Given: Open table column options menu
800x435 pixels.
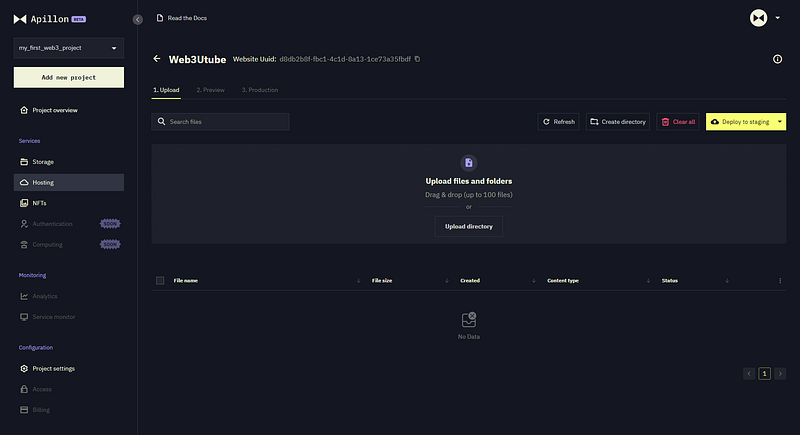Looking at the screenshot, I should [x=780, y=280].
